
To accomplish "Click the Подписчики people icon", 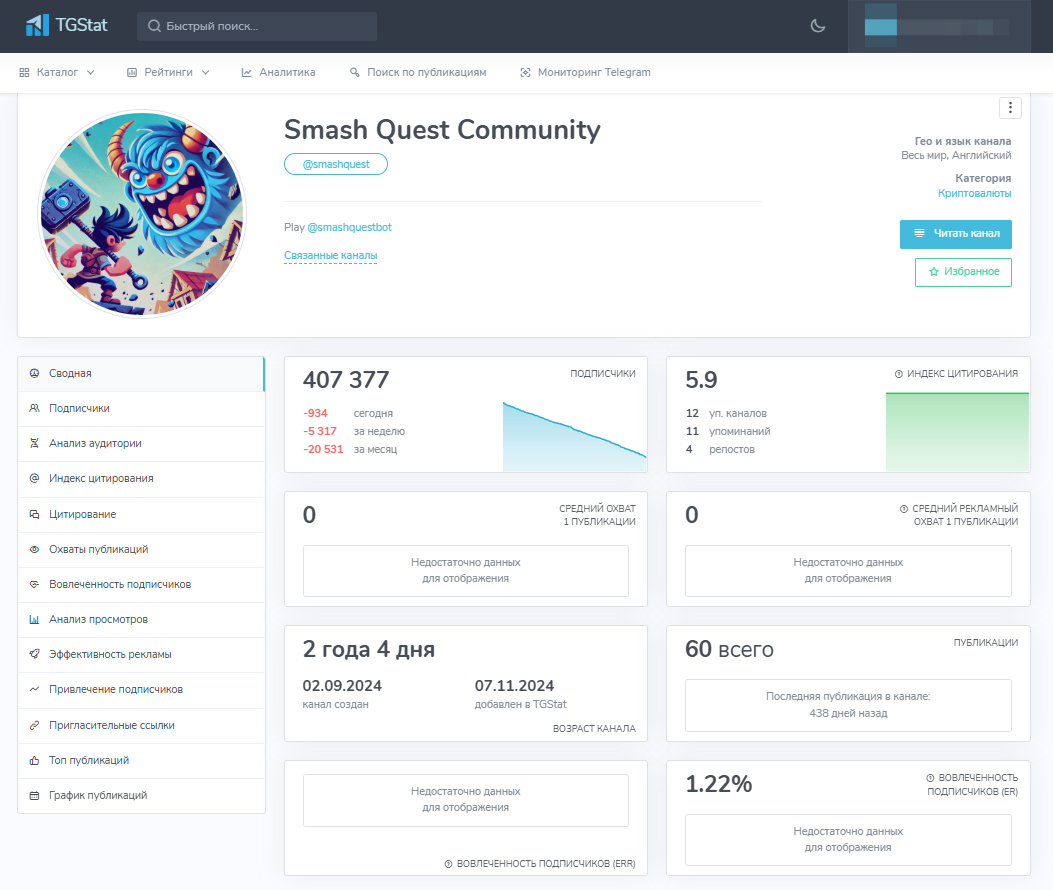I will click(x=34, y=408).
